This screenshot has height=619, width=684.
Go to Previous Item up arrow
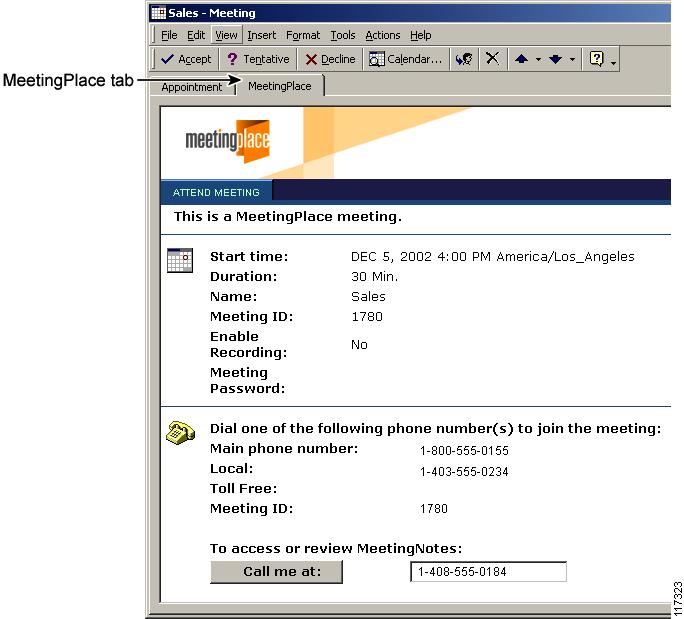521,59
